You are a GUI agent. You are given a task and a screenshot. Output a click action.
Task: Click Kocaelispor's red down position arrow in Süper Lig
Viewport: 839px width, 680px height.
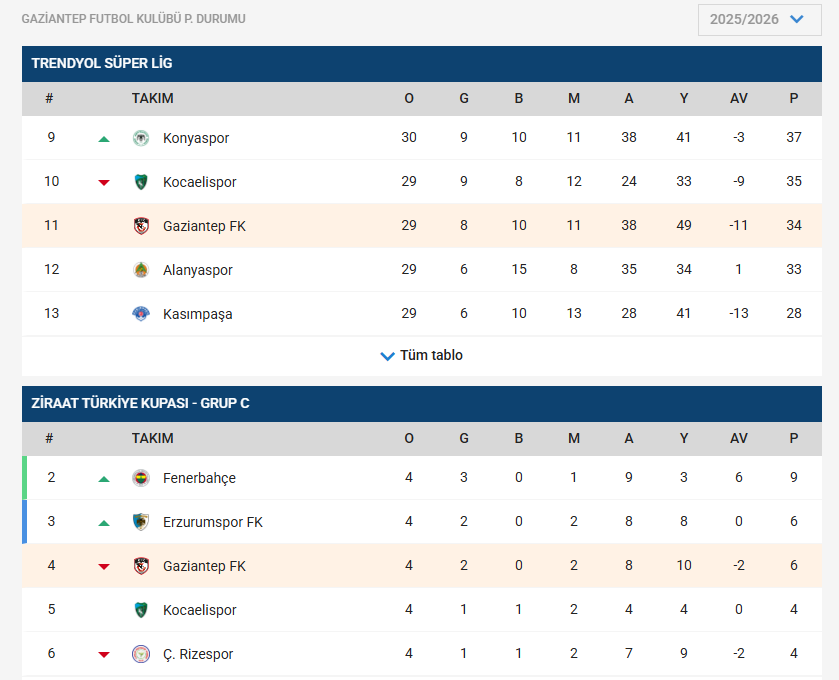[x=104, y=182]
